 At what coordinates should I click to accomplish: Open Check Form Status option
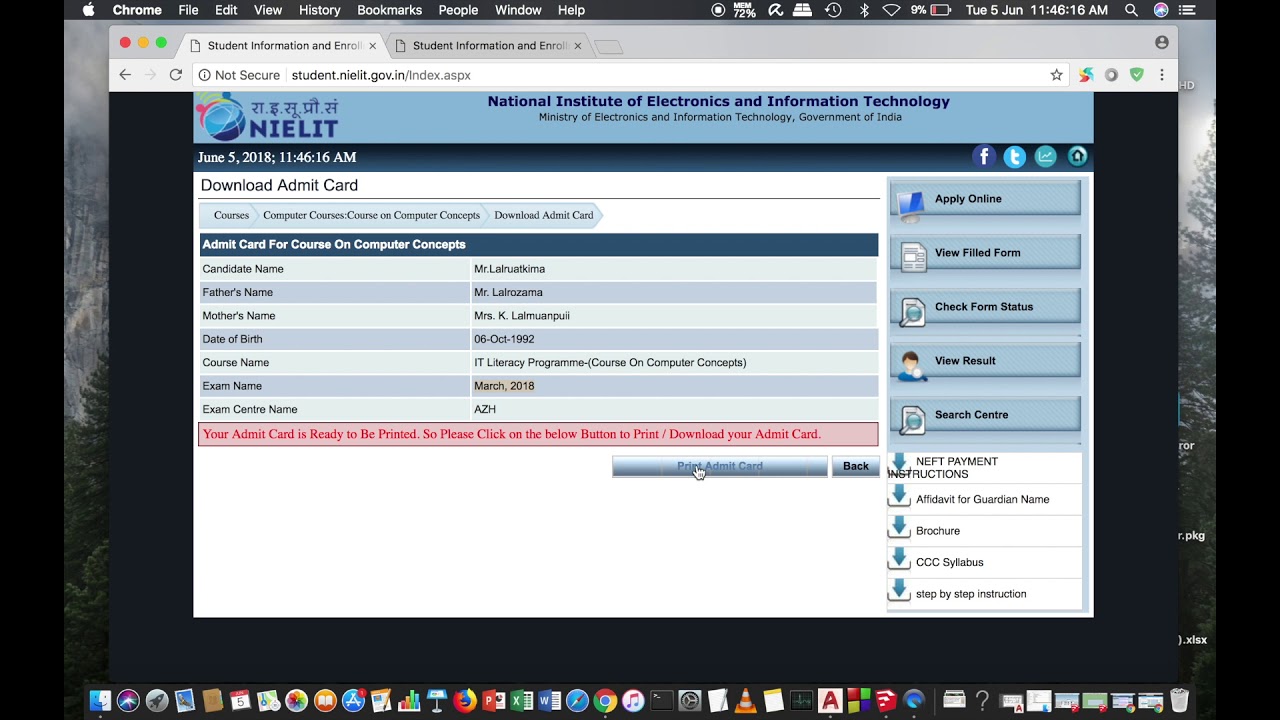coord(985,307)
